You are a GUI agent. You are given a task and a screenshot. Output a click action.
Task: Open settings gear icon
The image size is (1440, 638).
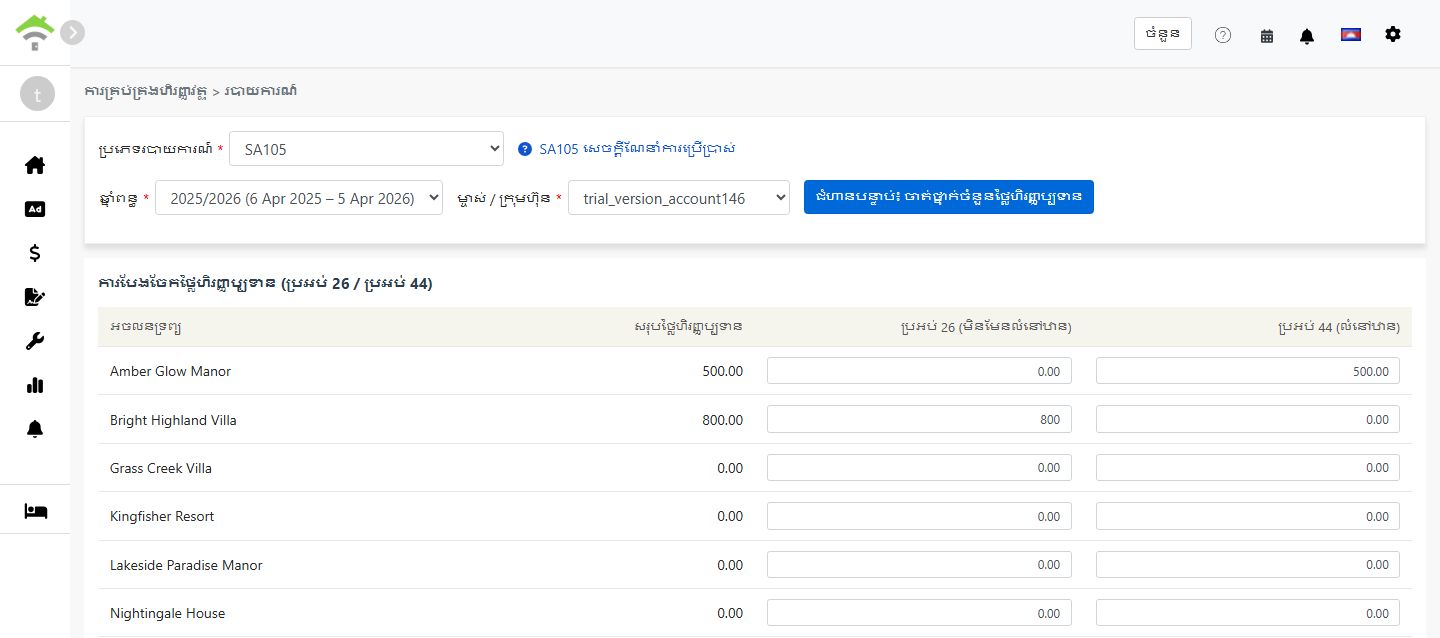(x=1393, y=34)
